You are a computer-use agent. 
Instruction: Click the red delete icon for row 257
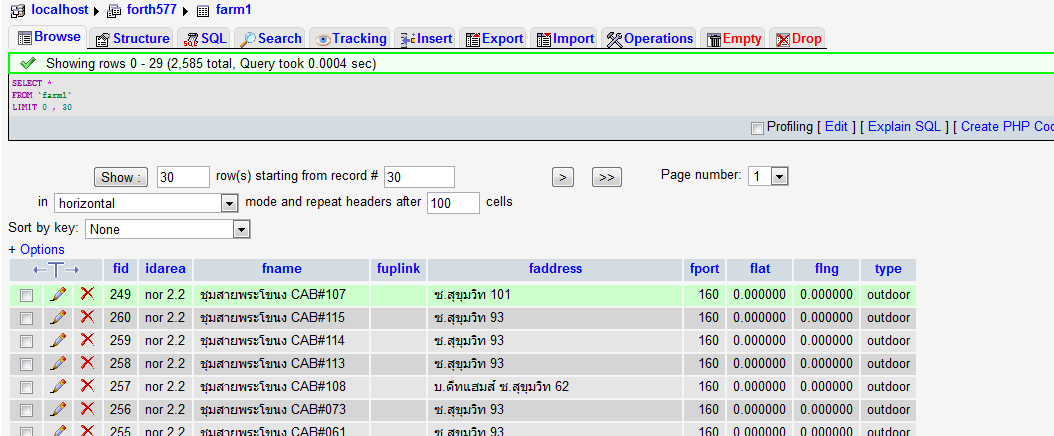[x=87, y=386]
